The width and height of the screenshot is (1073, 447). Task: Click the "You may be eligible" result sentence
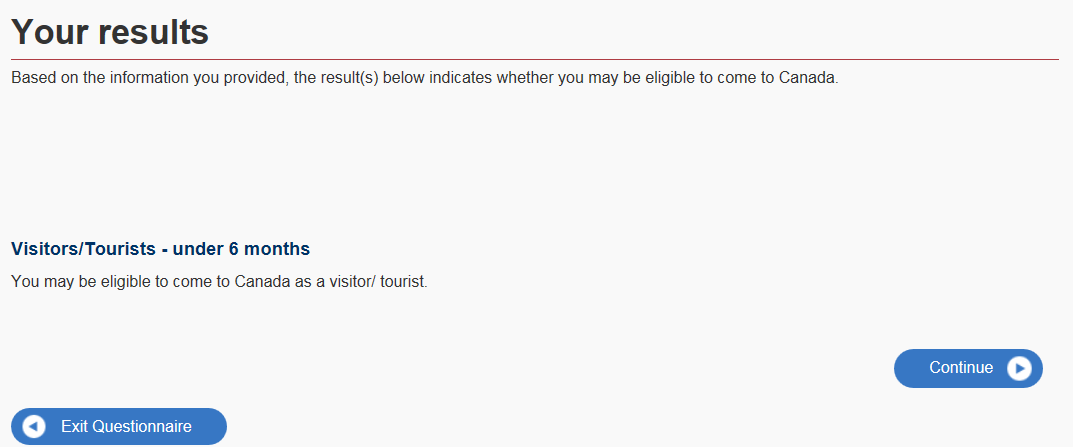coord(219,282)
